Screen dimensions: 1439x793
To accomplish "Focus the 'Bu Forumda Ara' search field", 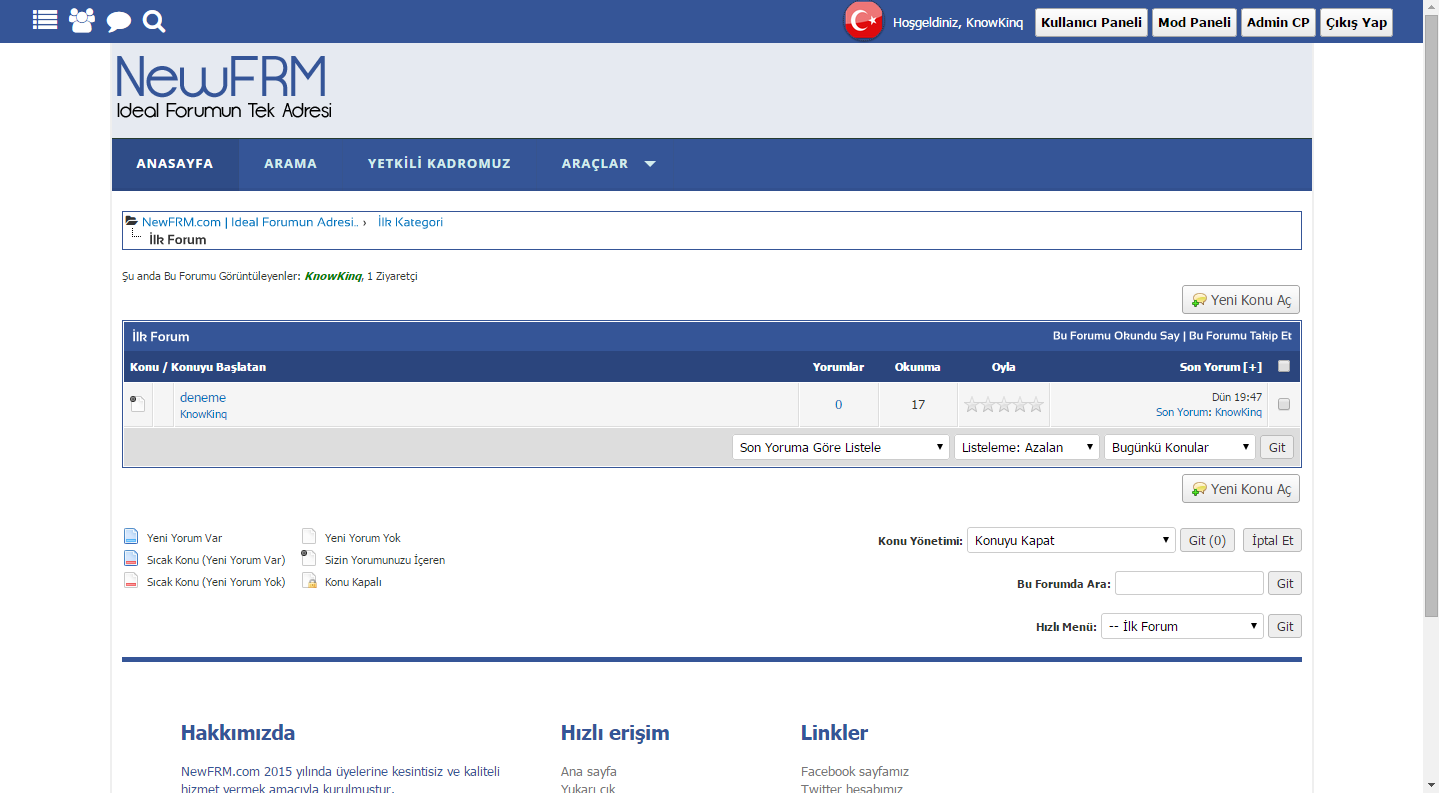I will pyautogui.click(x=1189, y=583).
